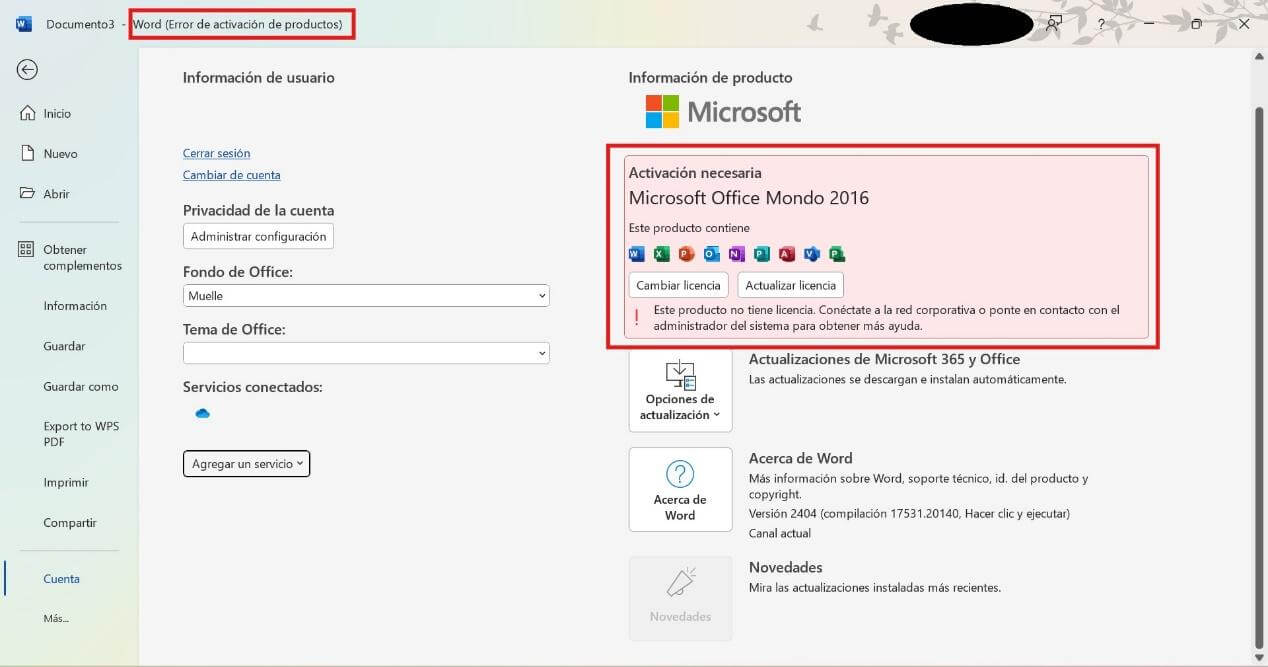The image size is (1268, 667).
Task: Select the Access icon under this product
Action: tap(786, 254)
